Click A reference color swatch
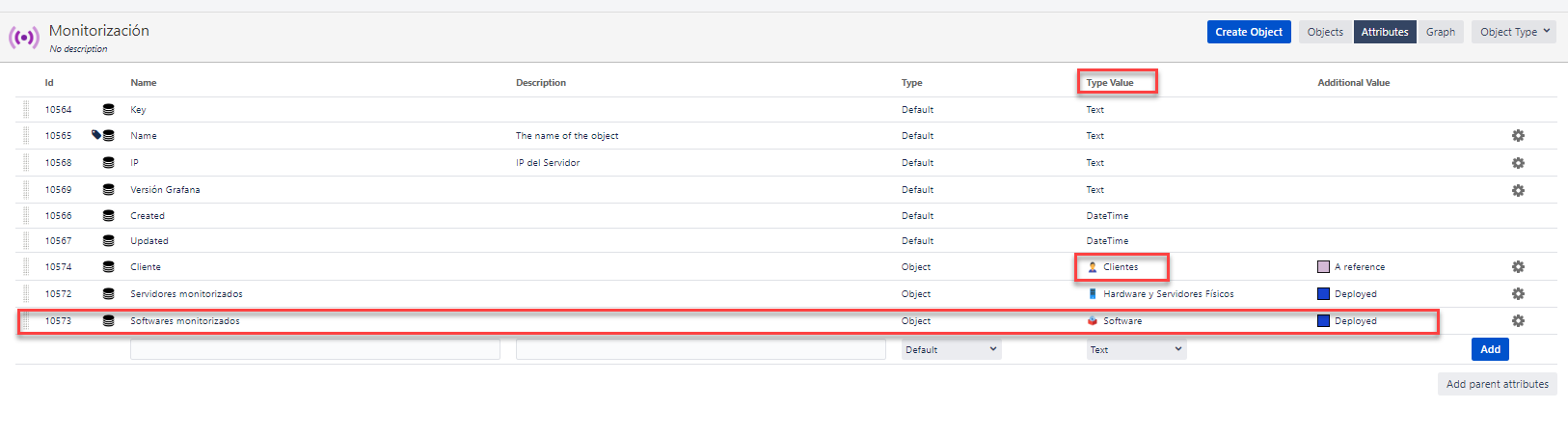 (1323, 267)
